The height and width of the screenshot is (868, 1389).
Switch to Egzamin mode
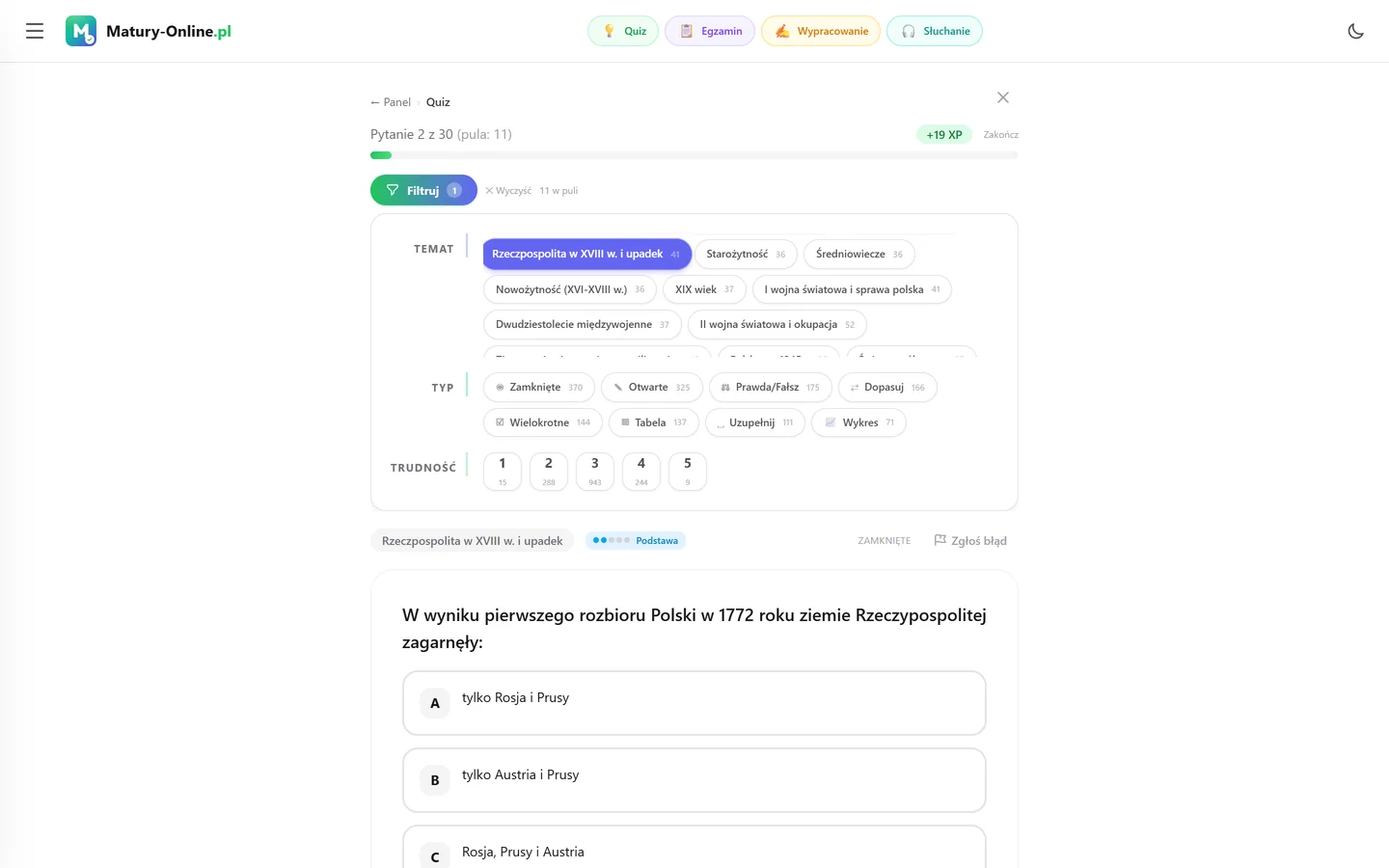[710, 31]
